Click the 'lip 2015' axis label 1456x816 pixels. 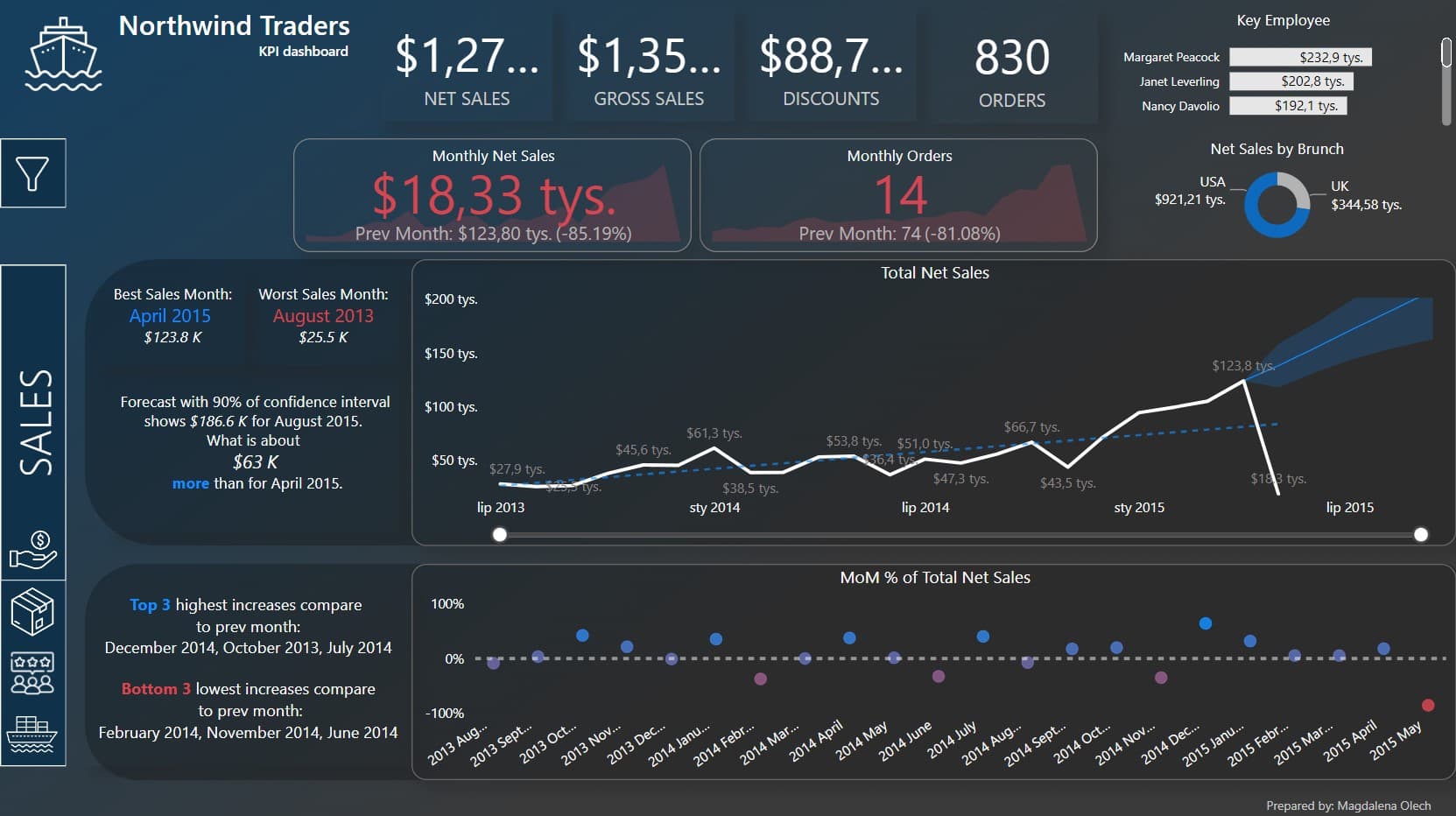(x=1349, y=508)
